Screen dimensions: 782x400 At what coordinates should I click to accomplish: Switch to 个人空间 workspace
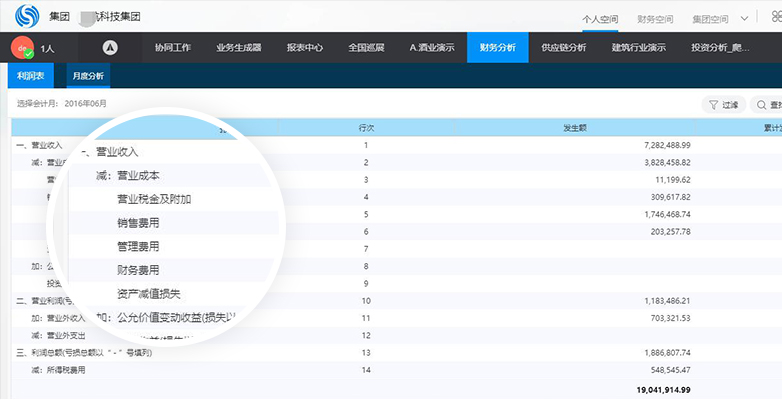(x=600, y=18)
